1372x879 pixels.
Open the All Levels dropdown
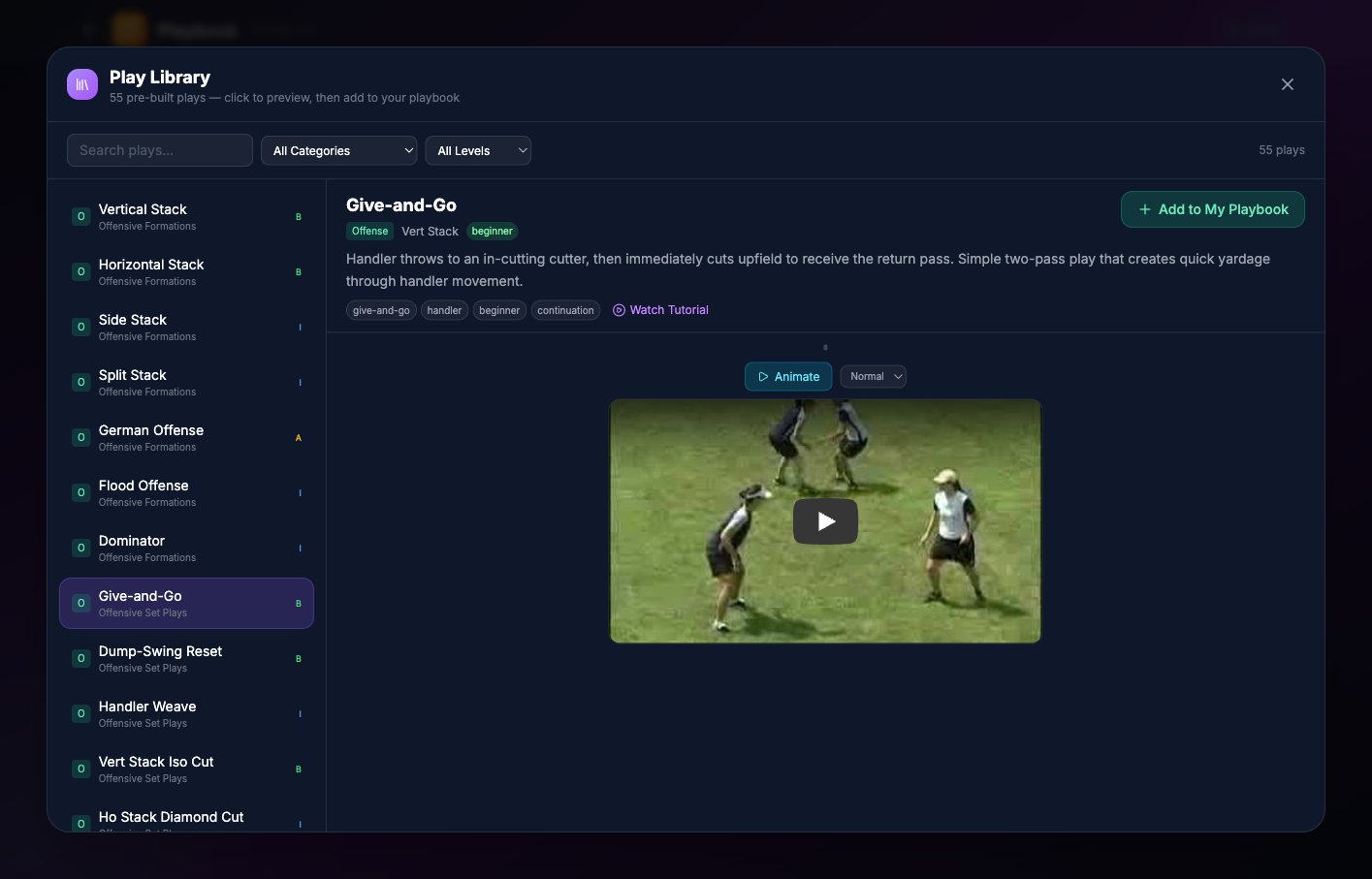(478, 150)
